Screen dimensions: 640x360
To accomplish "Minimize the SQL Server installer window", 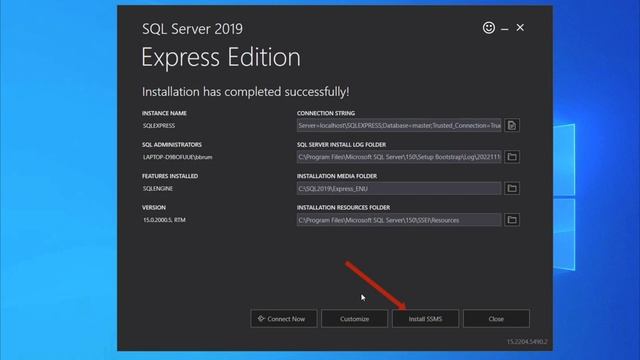I will (x=504, y=29).
